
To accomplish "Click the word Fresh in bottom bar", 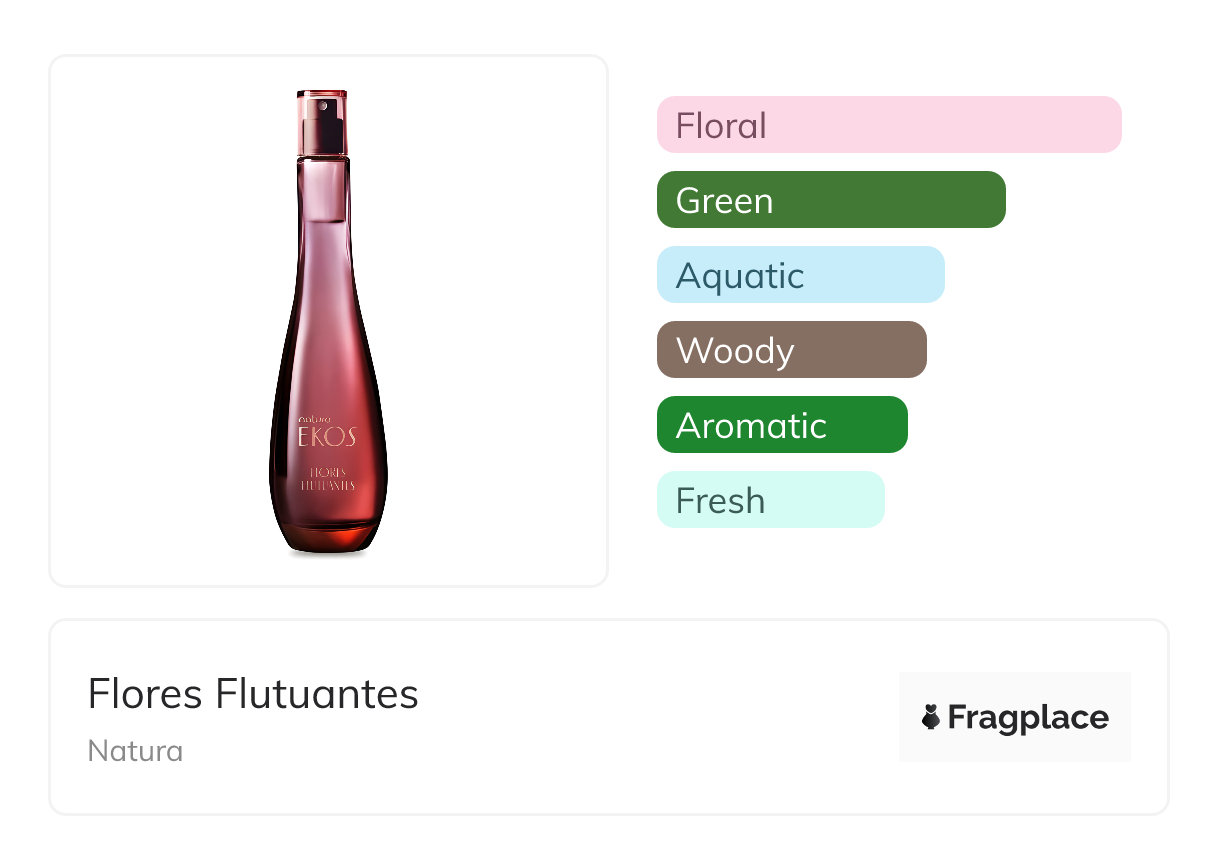I will tap(720, 501).
